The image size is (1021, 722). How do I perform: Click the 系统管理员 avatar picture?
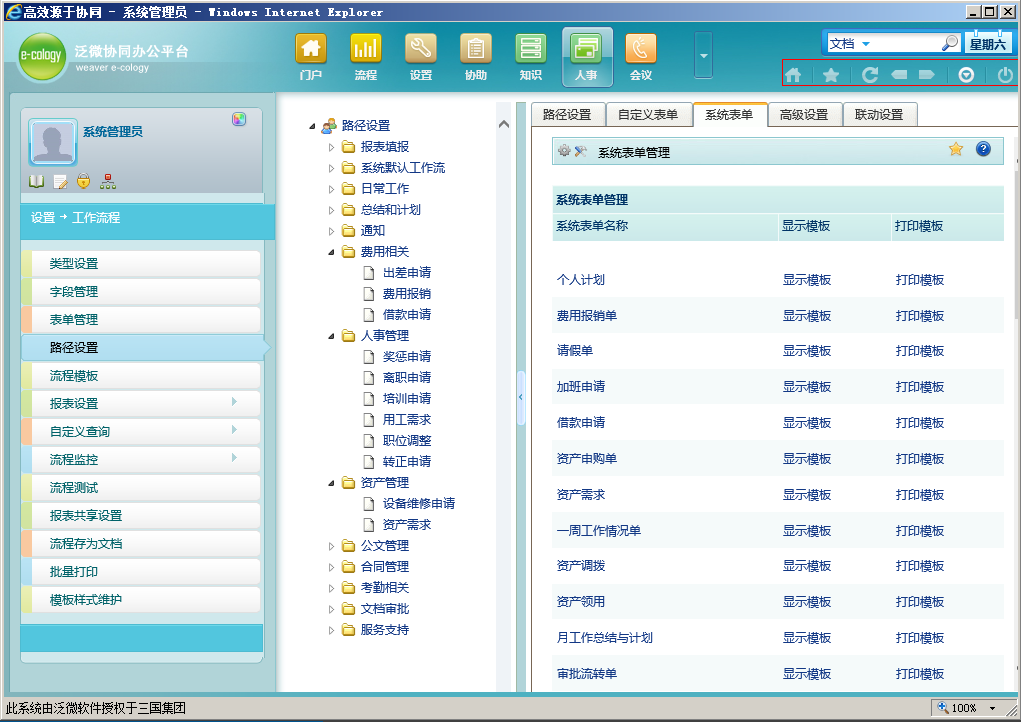pos(53,141)
